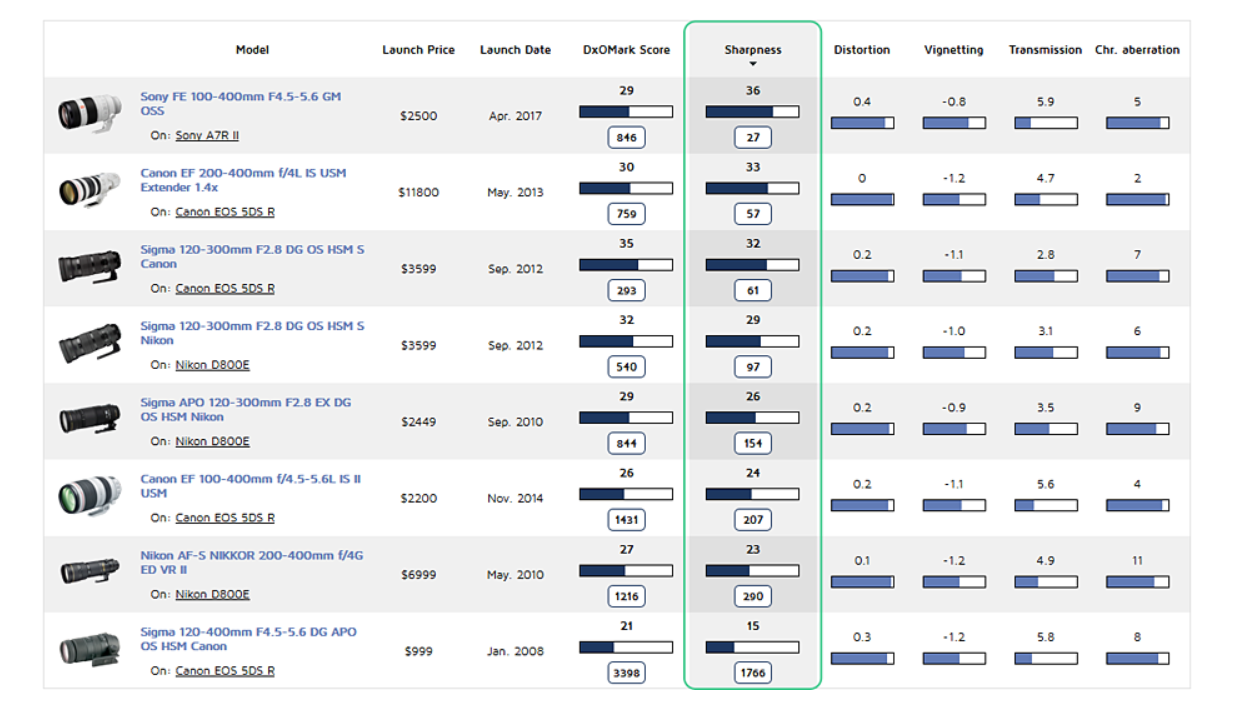Click the Apr. 2017 launch date
This screenshot has height=706, width=1252.
[515, 116]
